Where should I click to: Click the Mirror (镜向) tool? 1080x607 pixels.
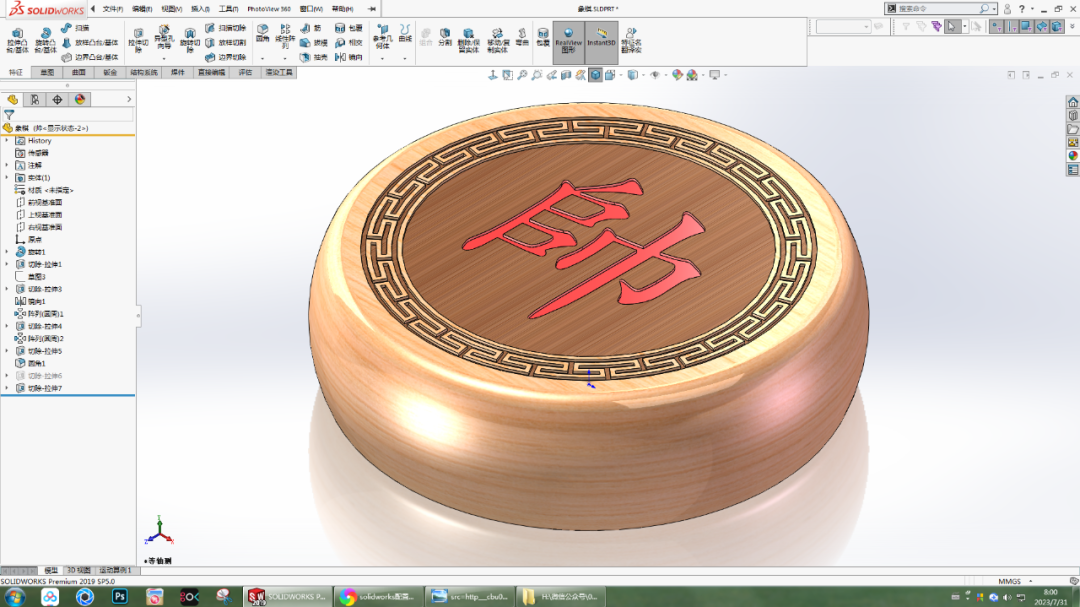pyautogui.click(x=349, y=57)
